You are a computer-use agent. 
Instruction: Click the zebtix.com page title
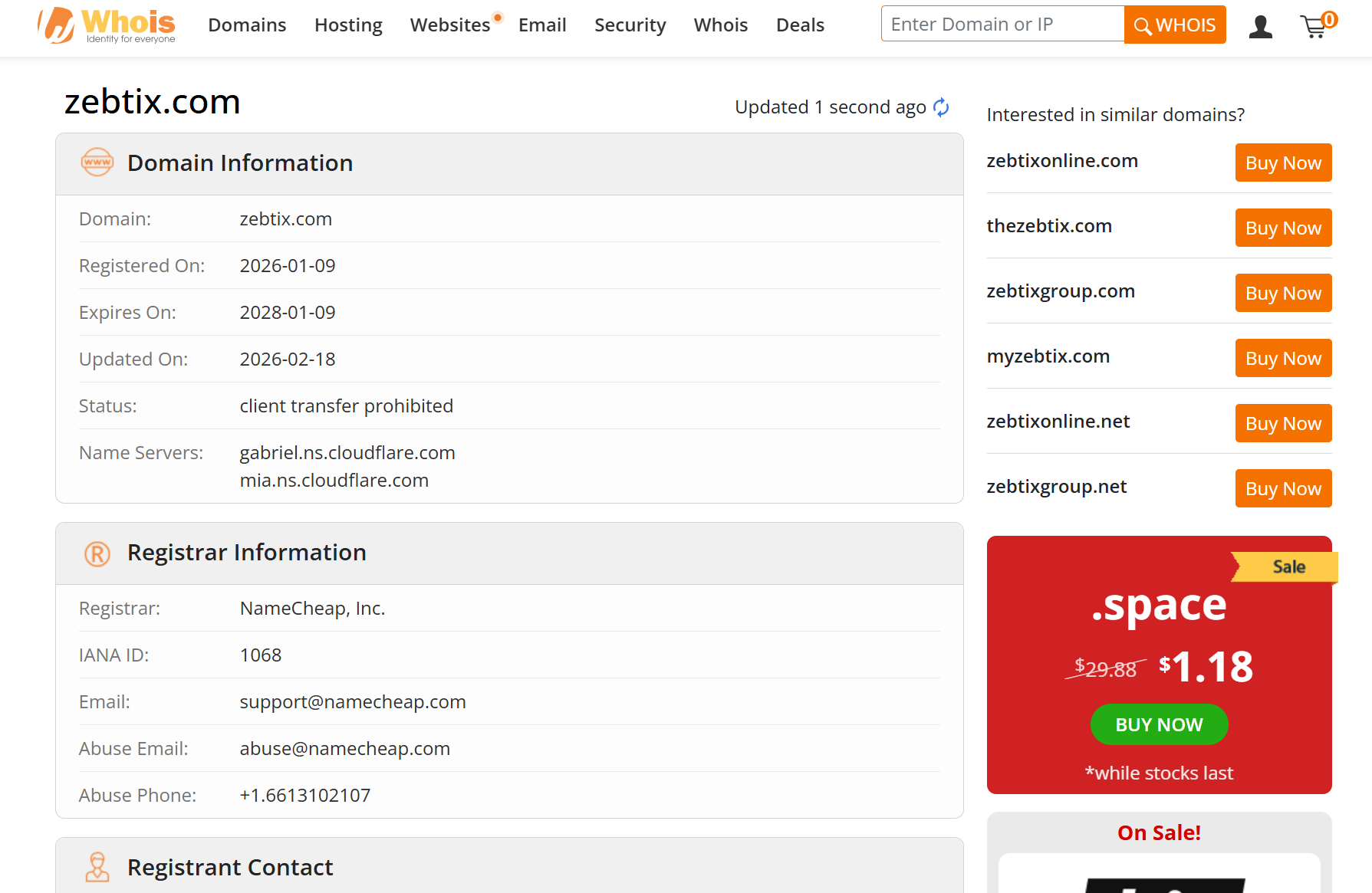153,102
